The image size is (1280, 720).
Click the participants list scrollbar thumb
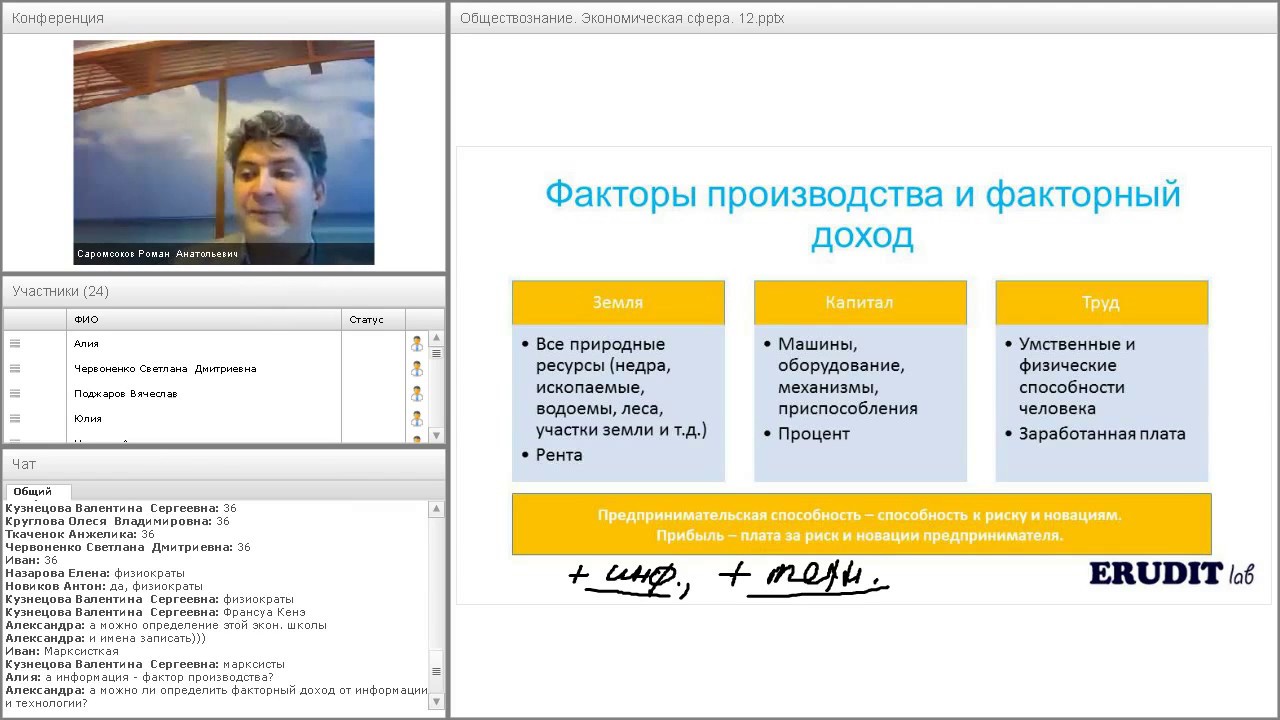436,353
